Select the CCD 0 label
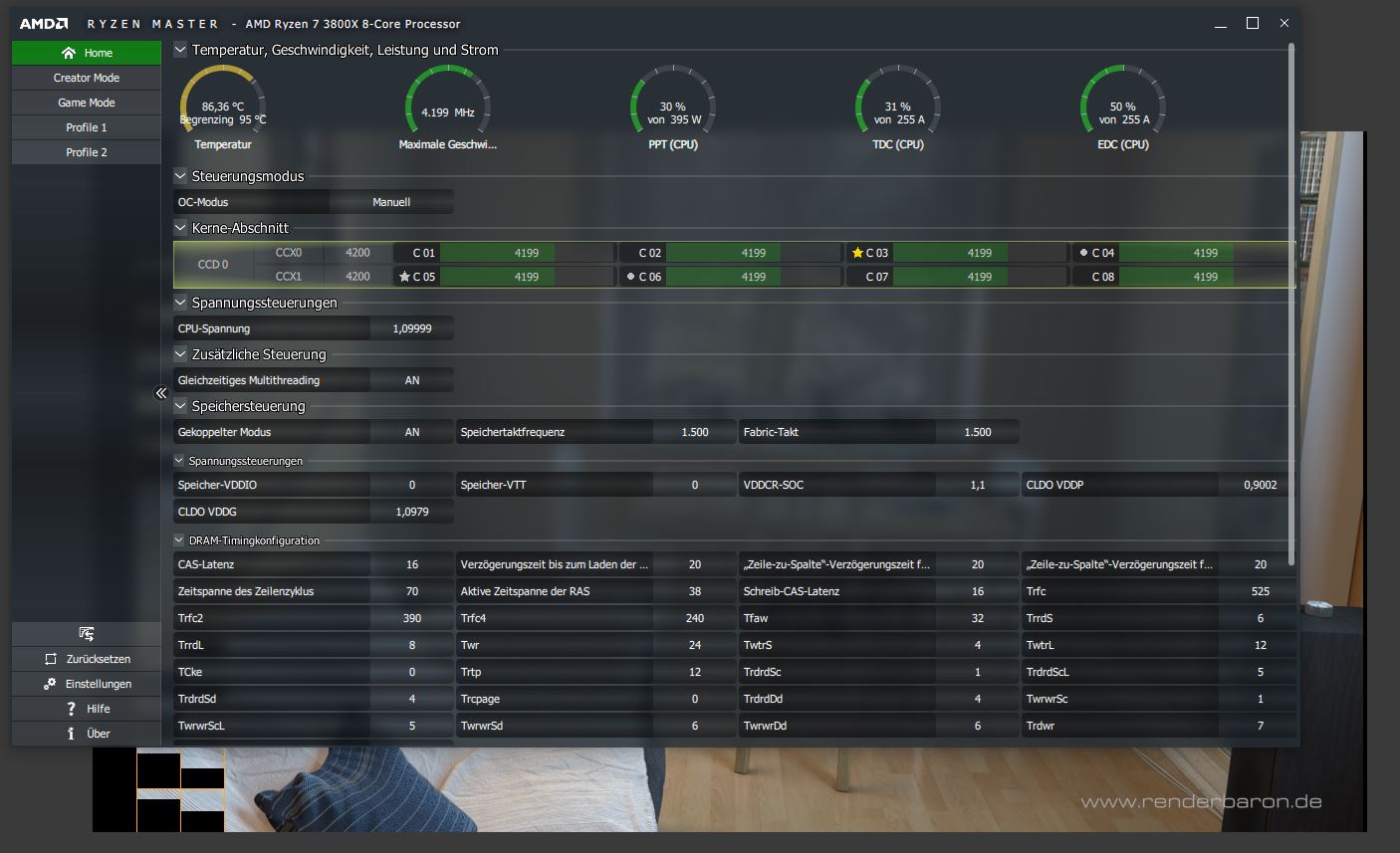Image resolution: width=1400 pixels, height=853 pixels. 213,265
